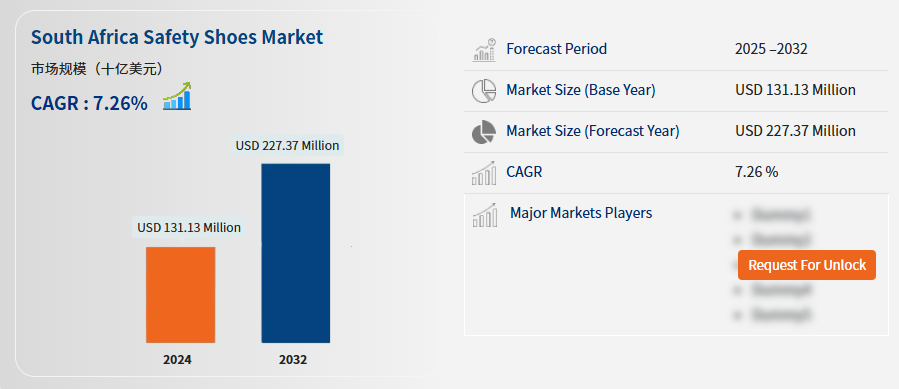Click the 2032 axis label
The width and height of the screenshot is (899, 389).
pos(293,360)
